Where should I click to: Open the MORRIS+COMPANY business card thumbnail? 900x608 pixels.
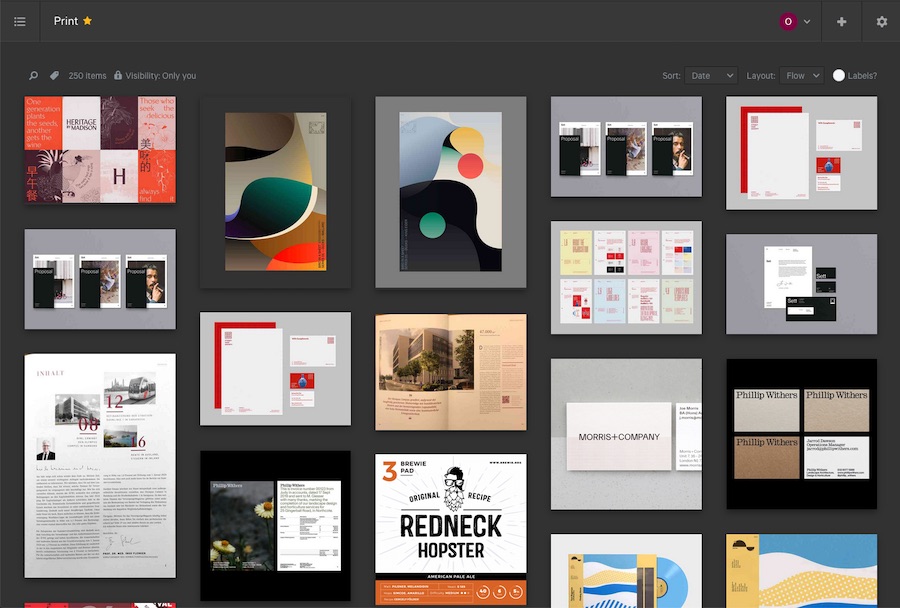[626, 434]
